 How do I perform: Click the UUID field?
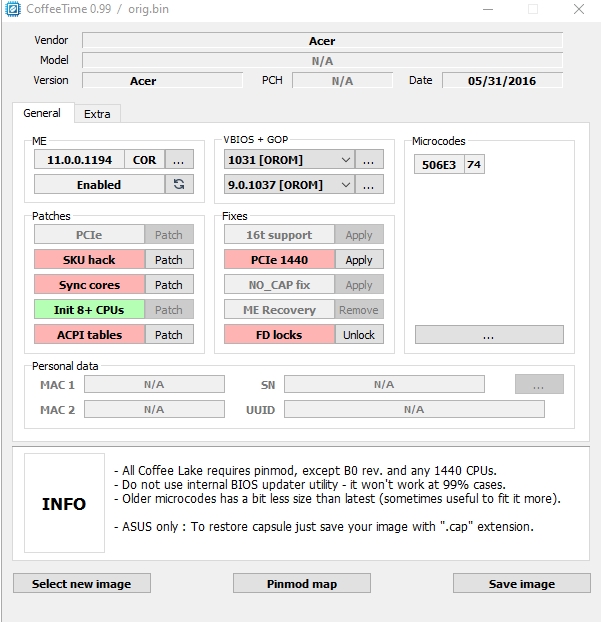tap(414, 409)
